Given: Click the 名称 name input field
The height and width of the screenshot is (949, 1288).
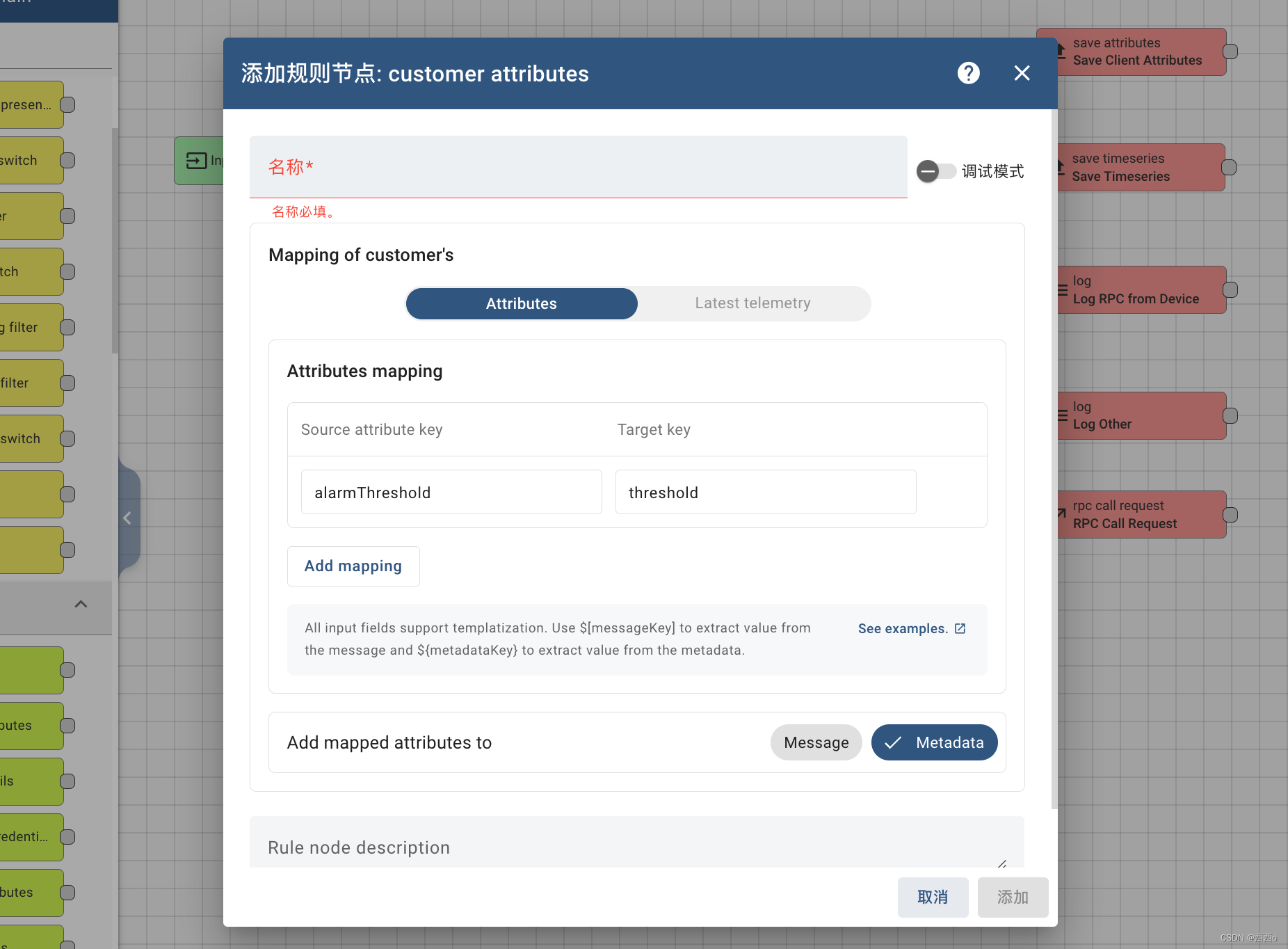Looking at the screenshot, I should [x=577, y=168].
